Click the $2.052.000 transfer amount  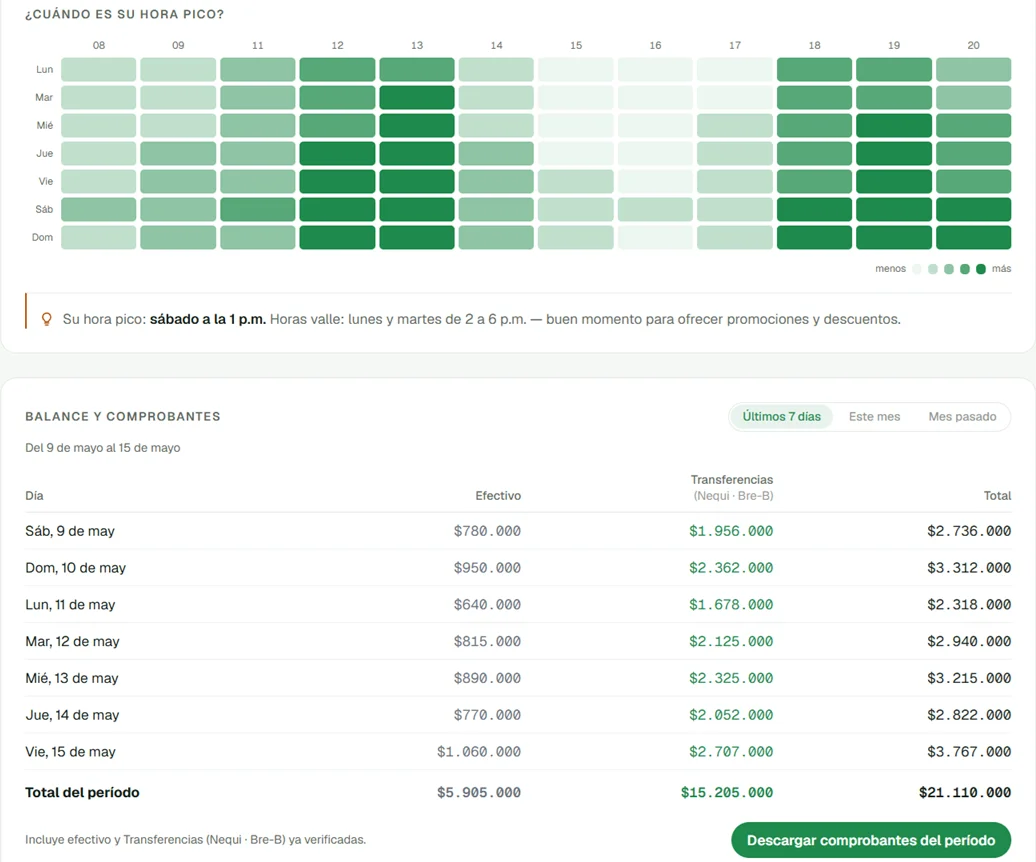pos(731,715)
